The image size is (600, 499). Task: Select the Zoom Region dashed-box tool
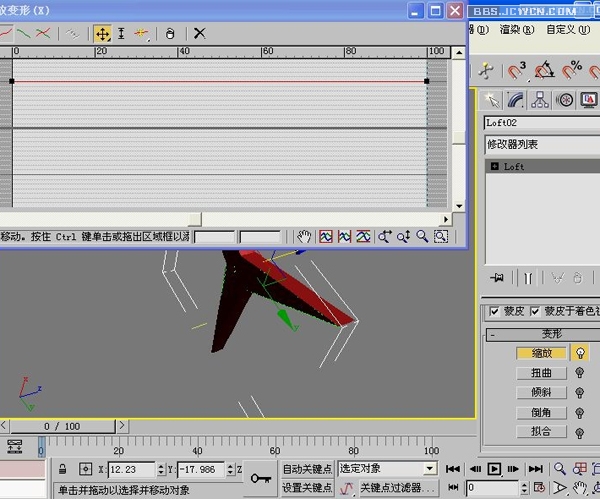click(x=441, y=237)
